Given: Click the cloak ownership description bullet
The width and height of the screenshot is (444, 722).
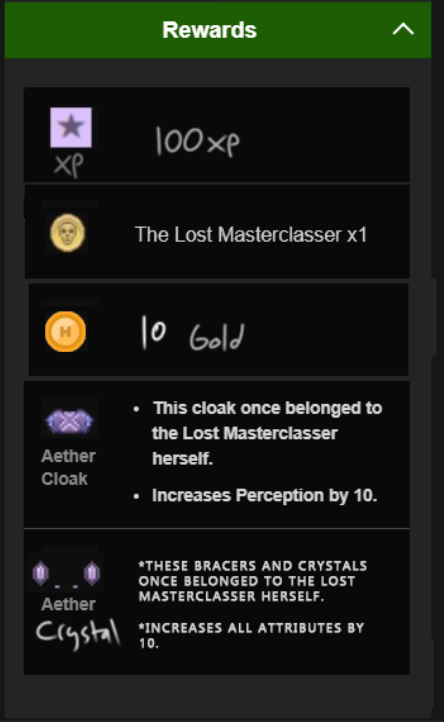Looking at the screenshot, I should coord(267,433).
